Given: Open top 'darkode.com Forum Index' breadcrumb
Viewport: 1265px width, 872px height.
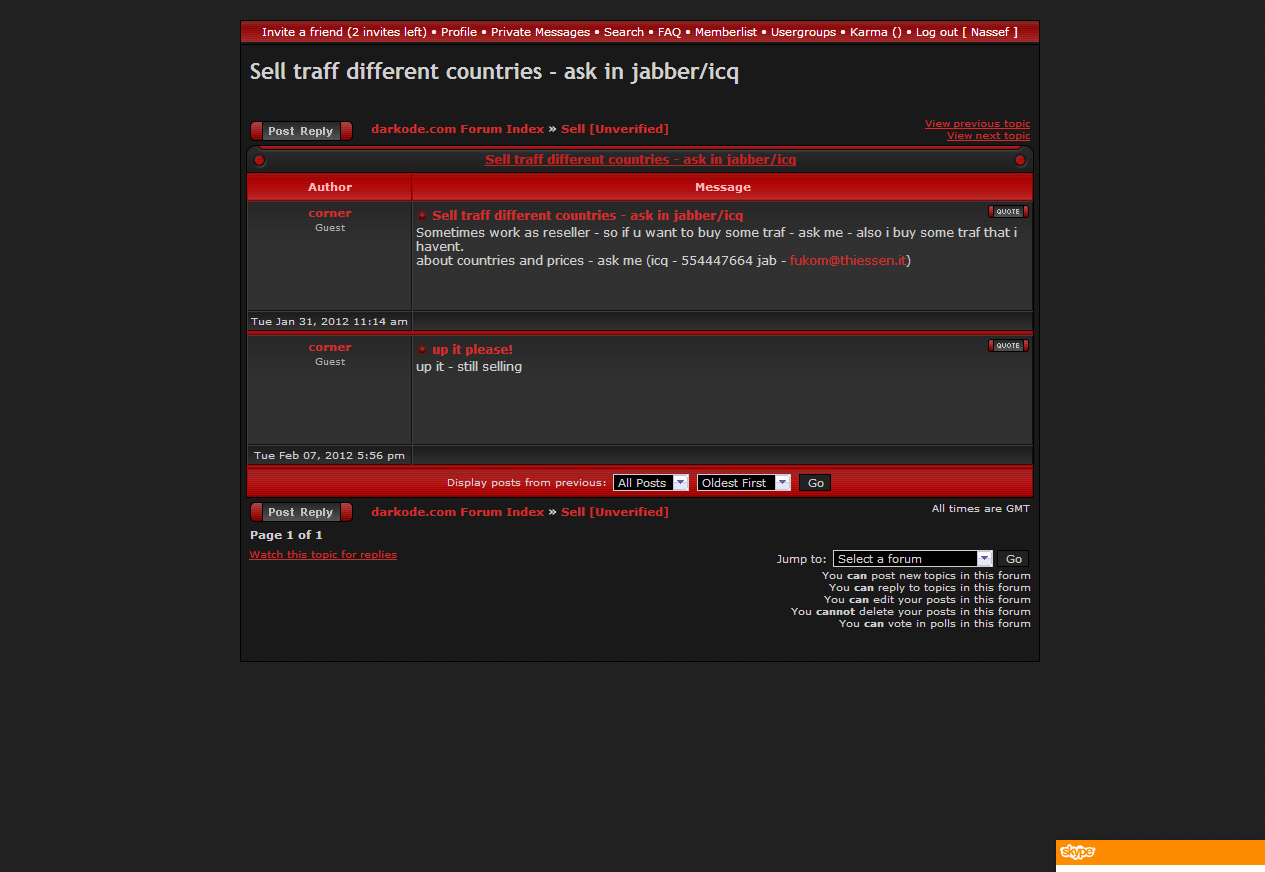Looking at the screenshot, I should pyautogui.click(x=457, y=129).
